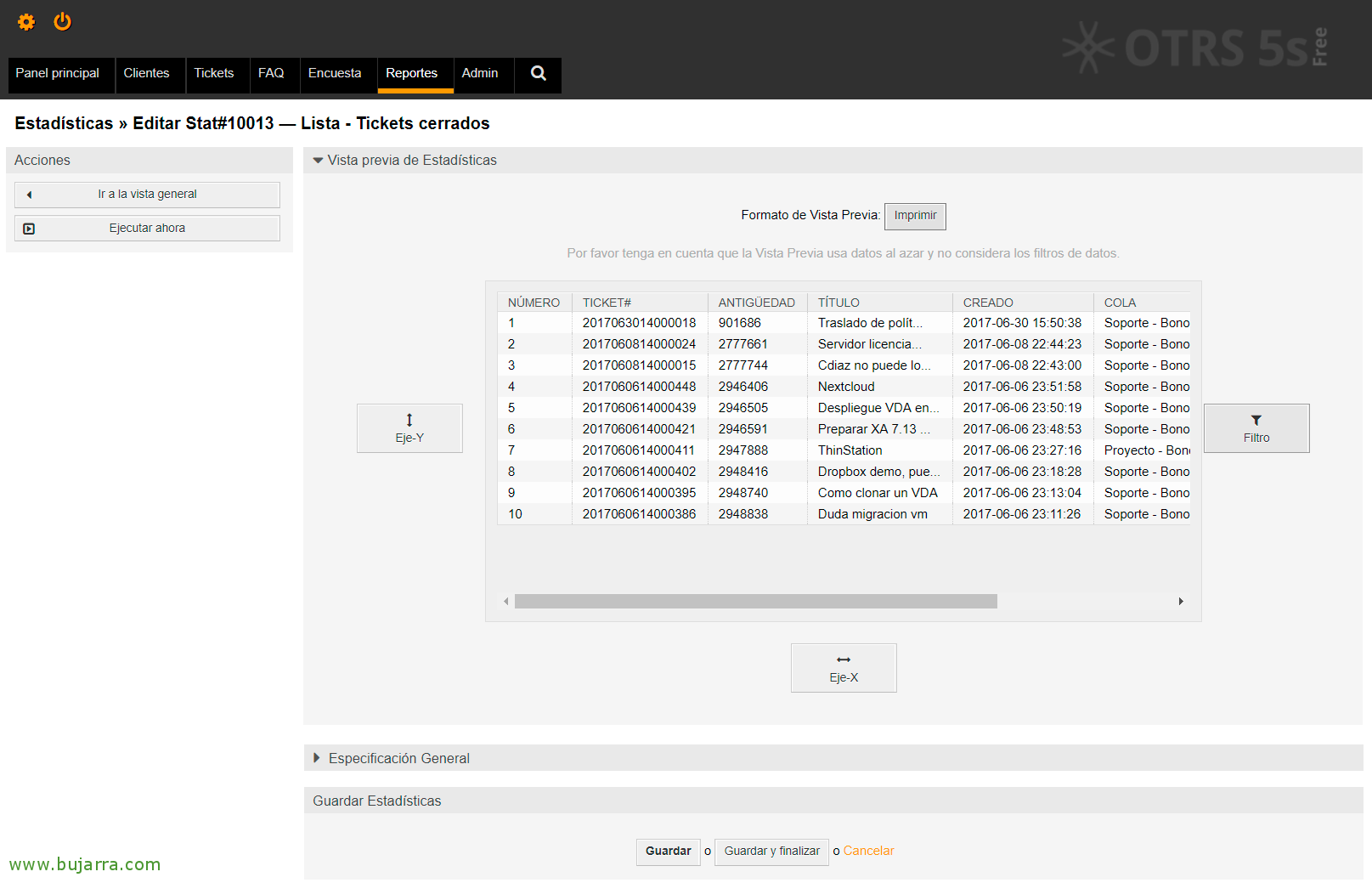Open the Reportes menu
Screen dimensions: 1372x883
(411, 73)
